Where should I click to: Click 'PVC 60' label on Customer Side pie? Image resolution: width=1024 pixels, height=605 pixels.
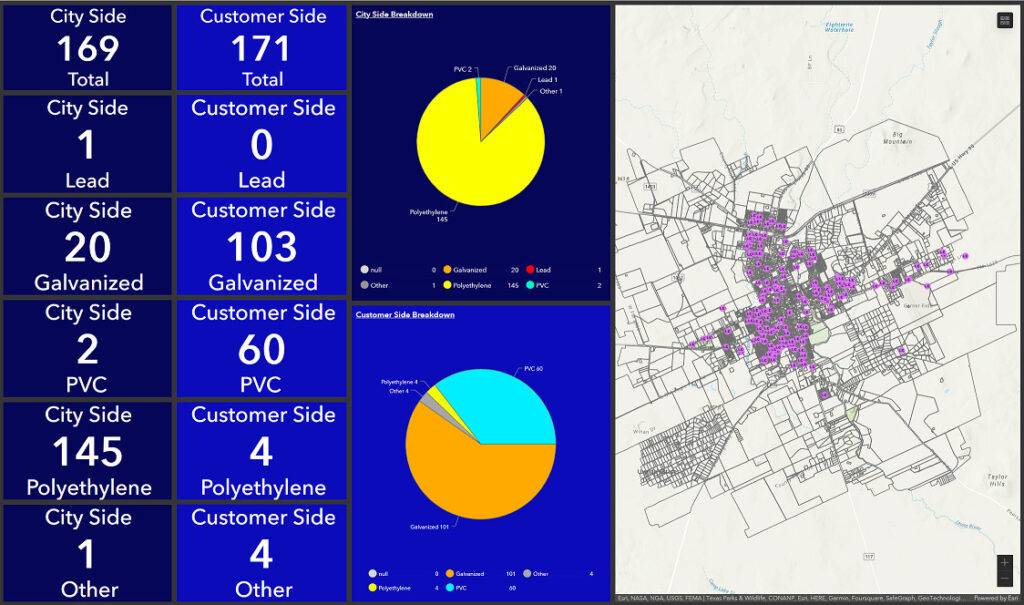pyautogui.click(x=534, y=369)
